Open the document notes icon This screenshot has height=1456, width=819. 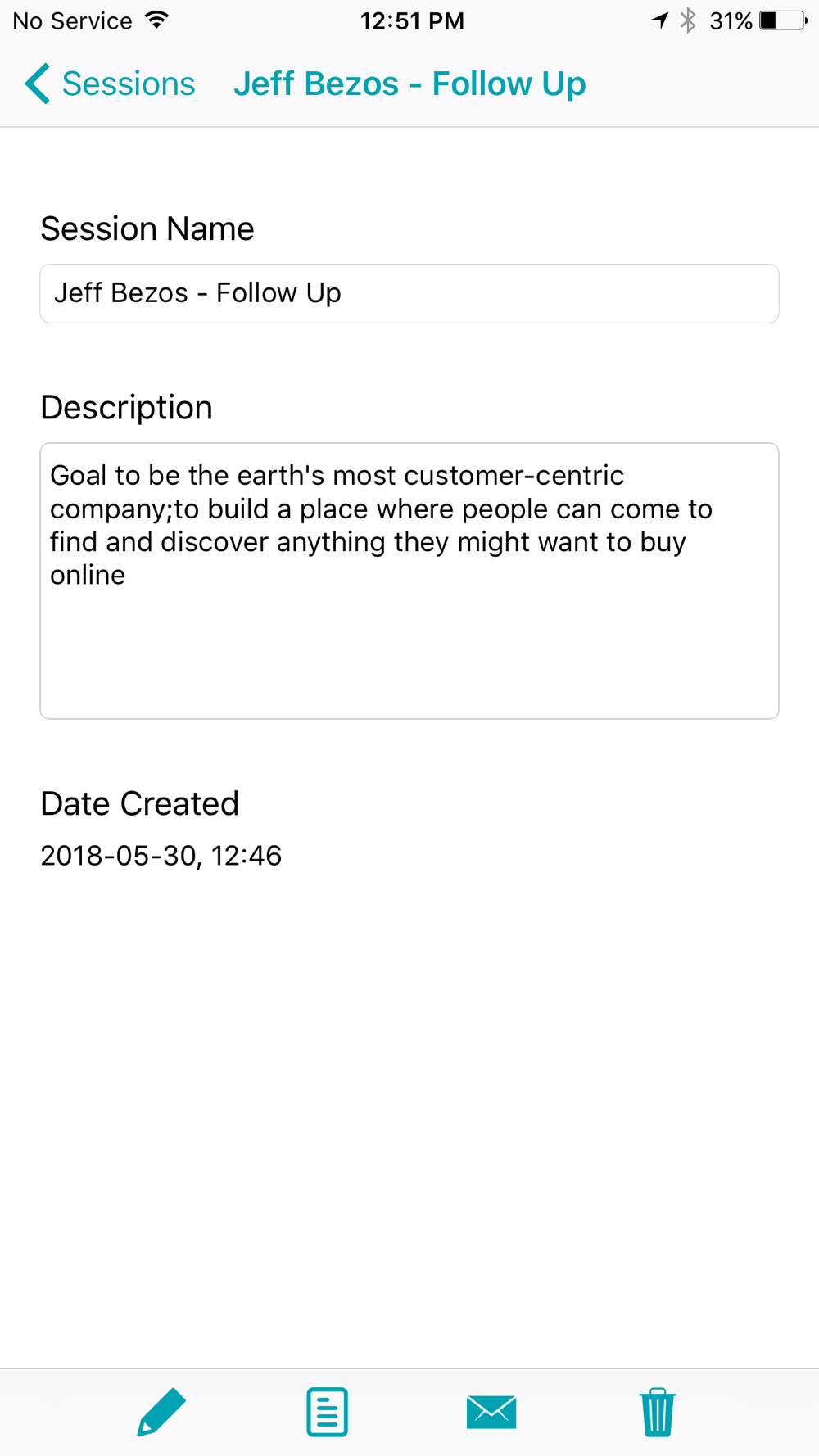(x=328, y=1412)
